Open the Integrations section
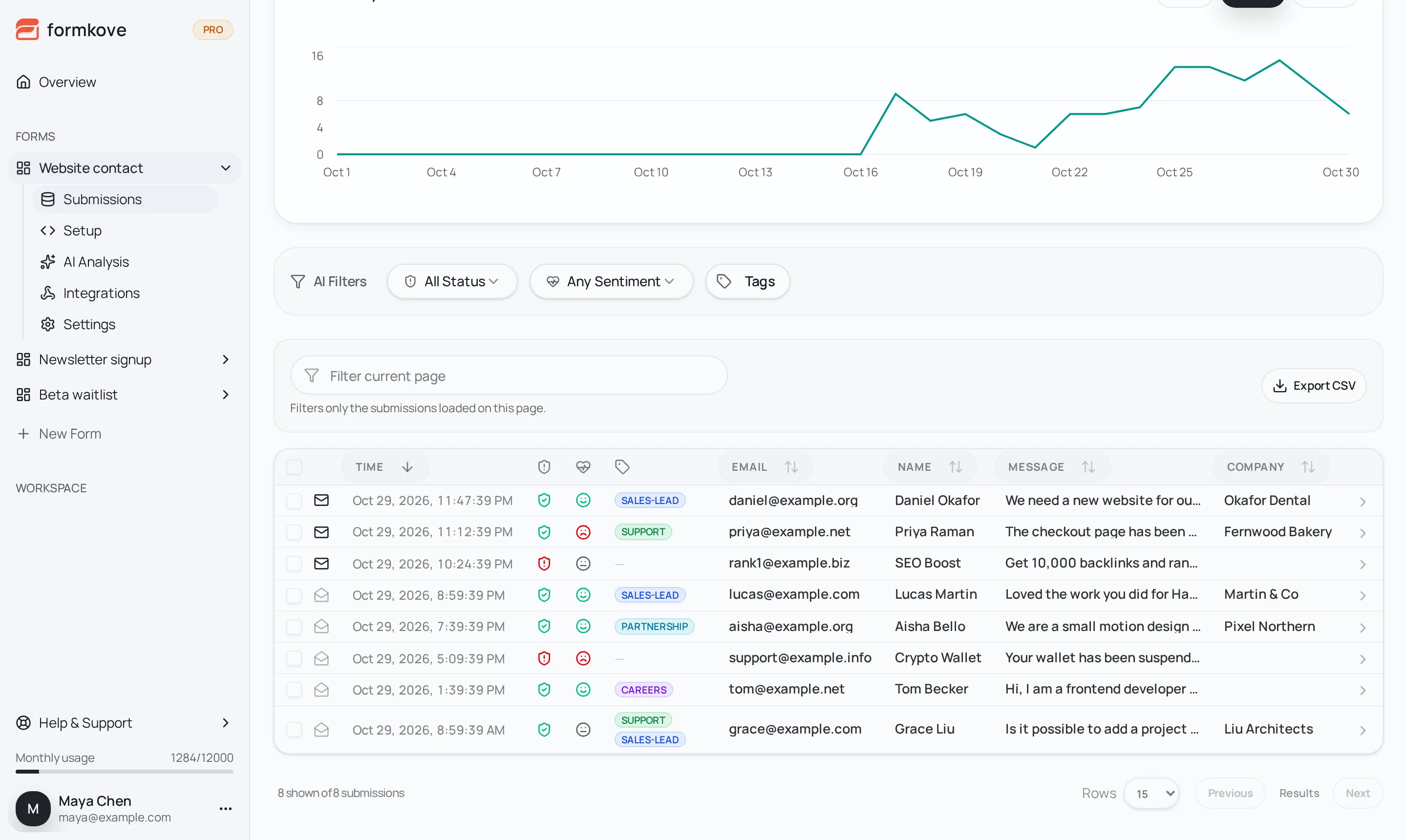Image resolution: width=1407 pixels, height=840 pixels. pos(125,293)
